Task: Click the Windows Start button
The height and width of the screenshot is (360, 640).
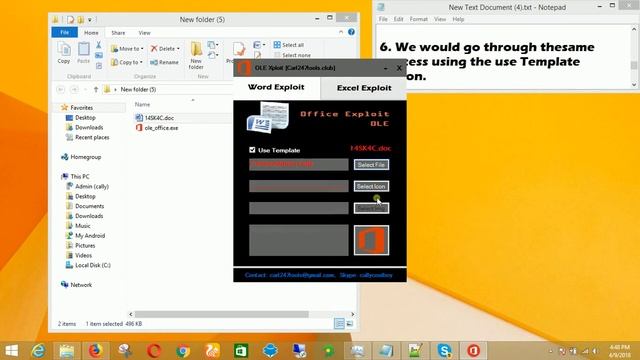Action: [x=11, y=351]
